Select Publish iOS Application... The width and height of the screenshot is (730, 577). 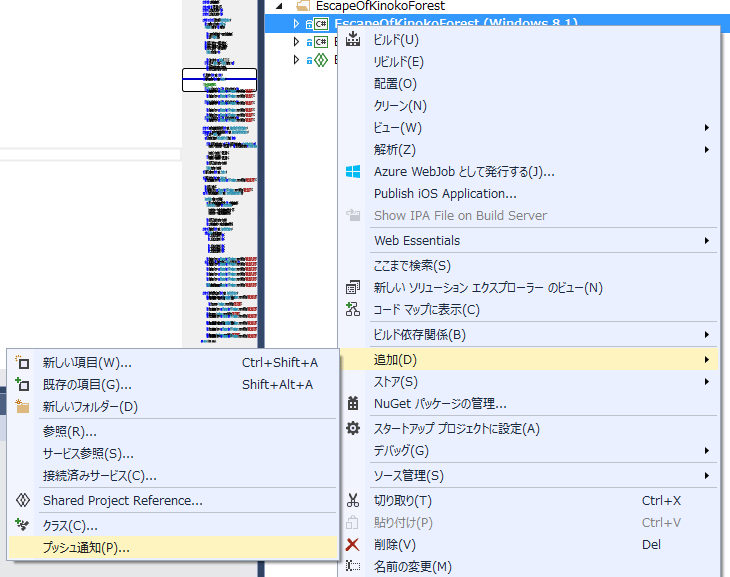(529, 193)
